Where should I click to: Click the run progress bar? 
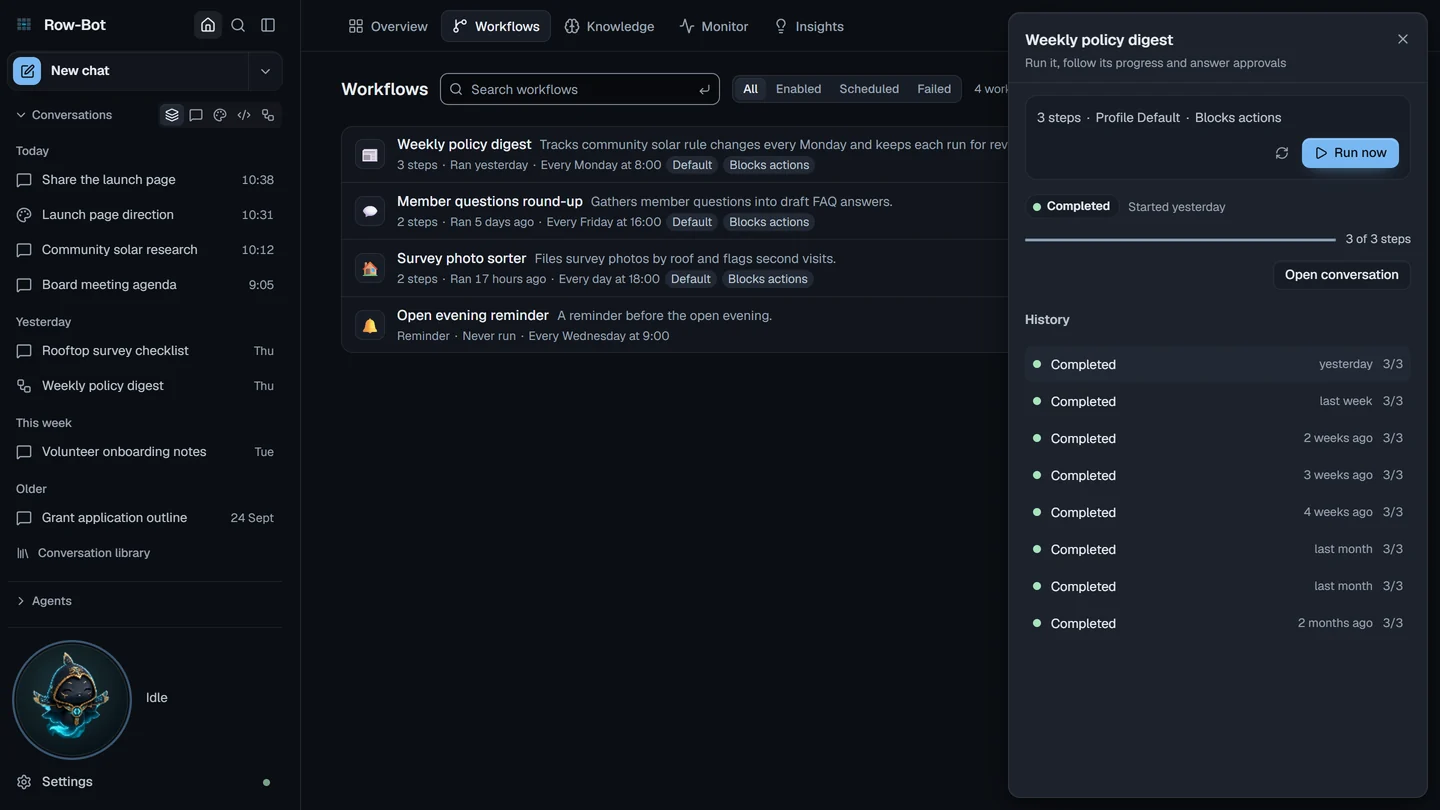tap(1180, 240)
